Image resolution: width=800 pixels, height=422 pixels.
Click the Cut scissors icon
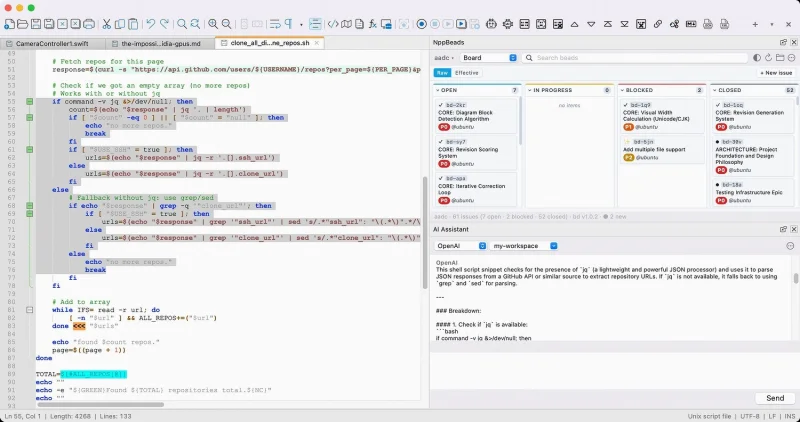point(107,24)
